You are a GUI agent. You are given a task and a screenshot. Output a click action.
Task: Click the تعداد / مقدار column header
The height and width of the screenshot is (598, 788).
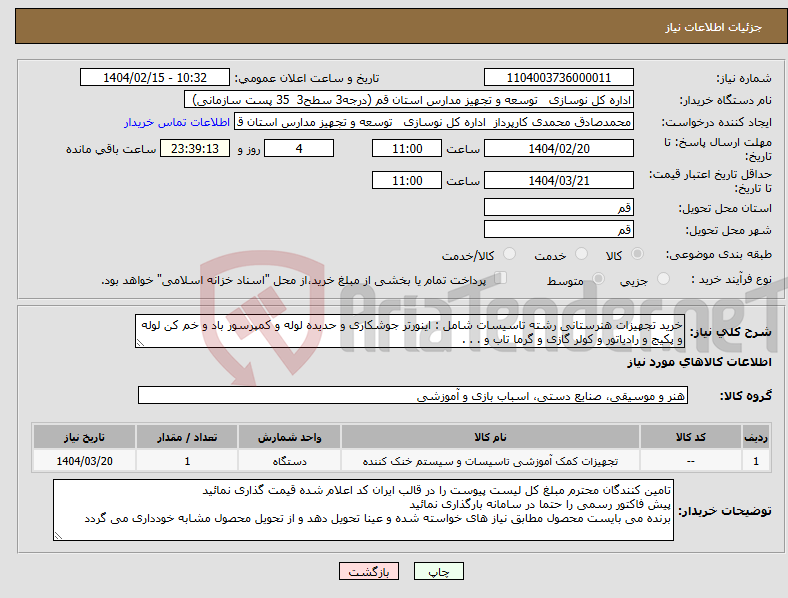tap(187, 437)
